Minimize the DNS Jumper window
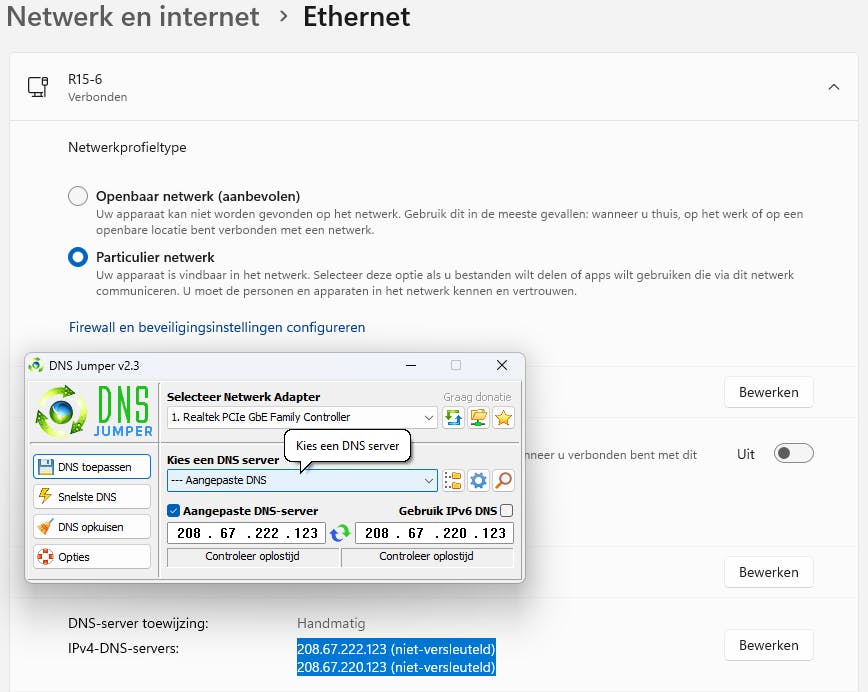 pos(411,365)
